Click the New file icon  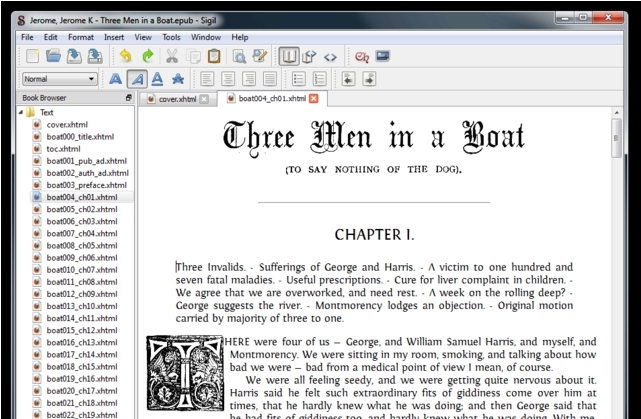point(31,56)
